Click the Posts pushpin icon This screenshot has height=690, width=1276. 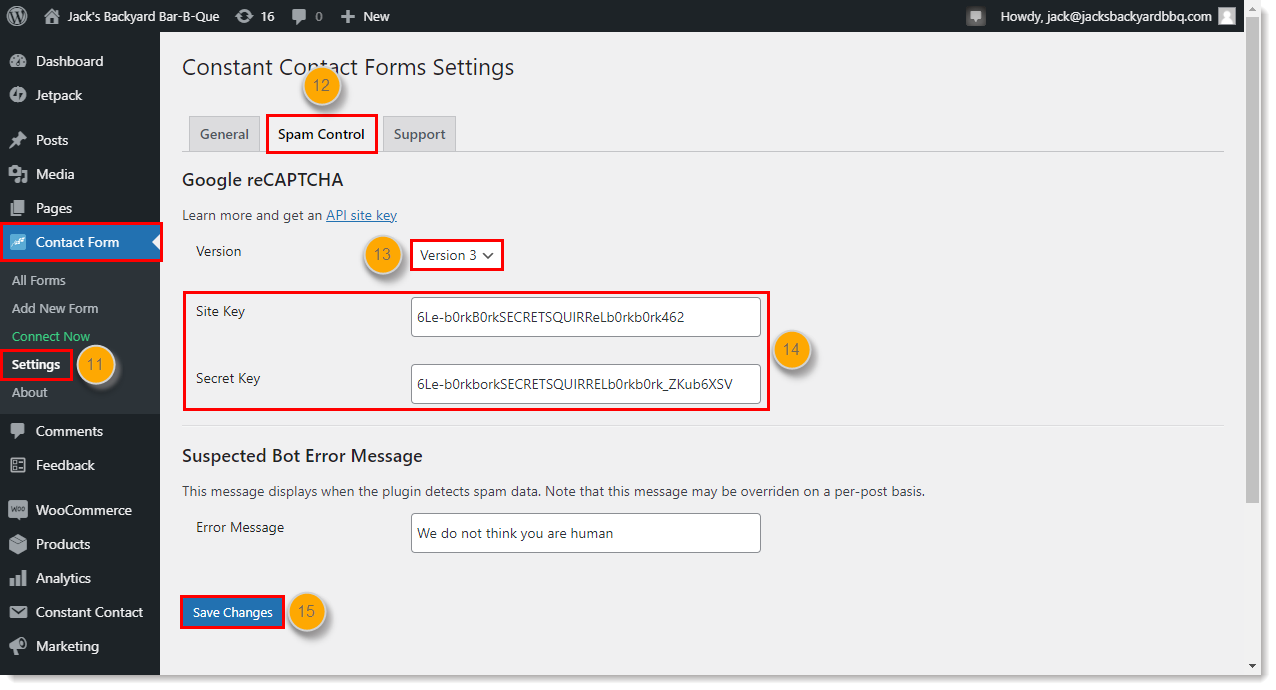point(17,140)
